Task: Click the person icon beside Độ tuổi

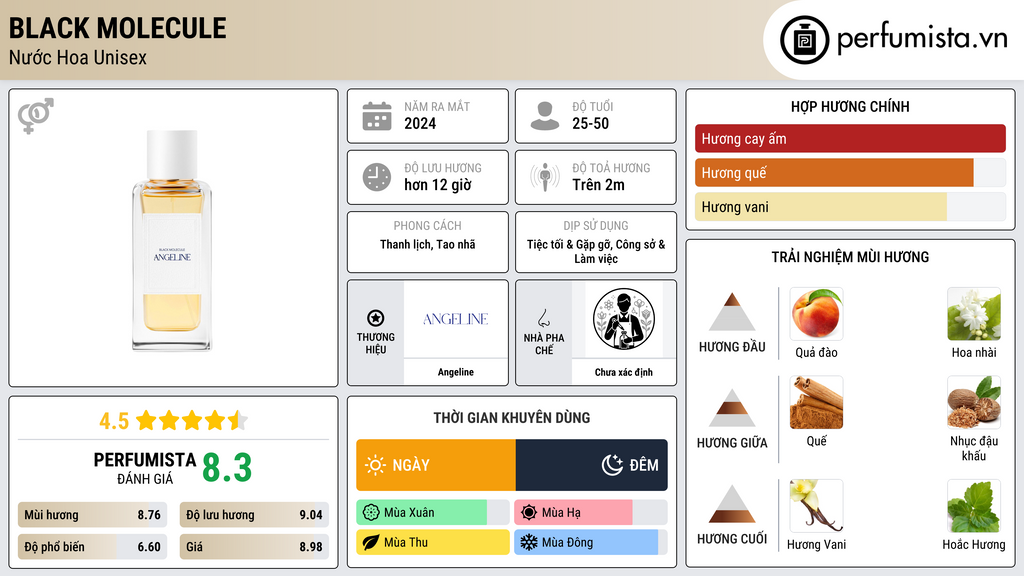Action: pyautogui.click(x=545, y=116)
